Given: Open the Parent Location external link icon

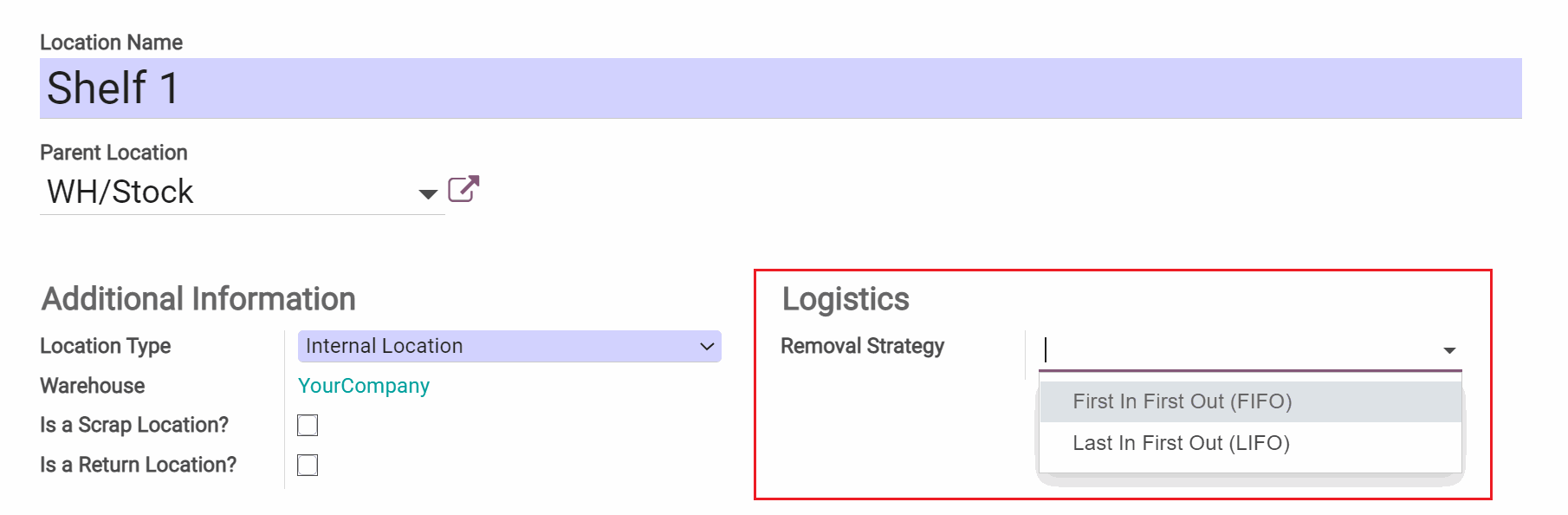Looking at the screenshot, I should [x=463, y=189].
